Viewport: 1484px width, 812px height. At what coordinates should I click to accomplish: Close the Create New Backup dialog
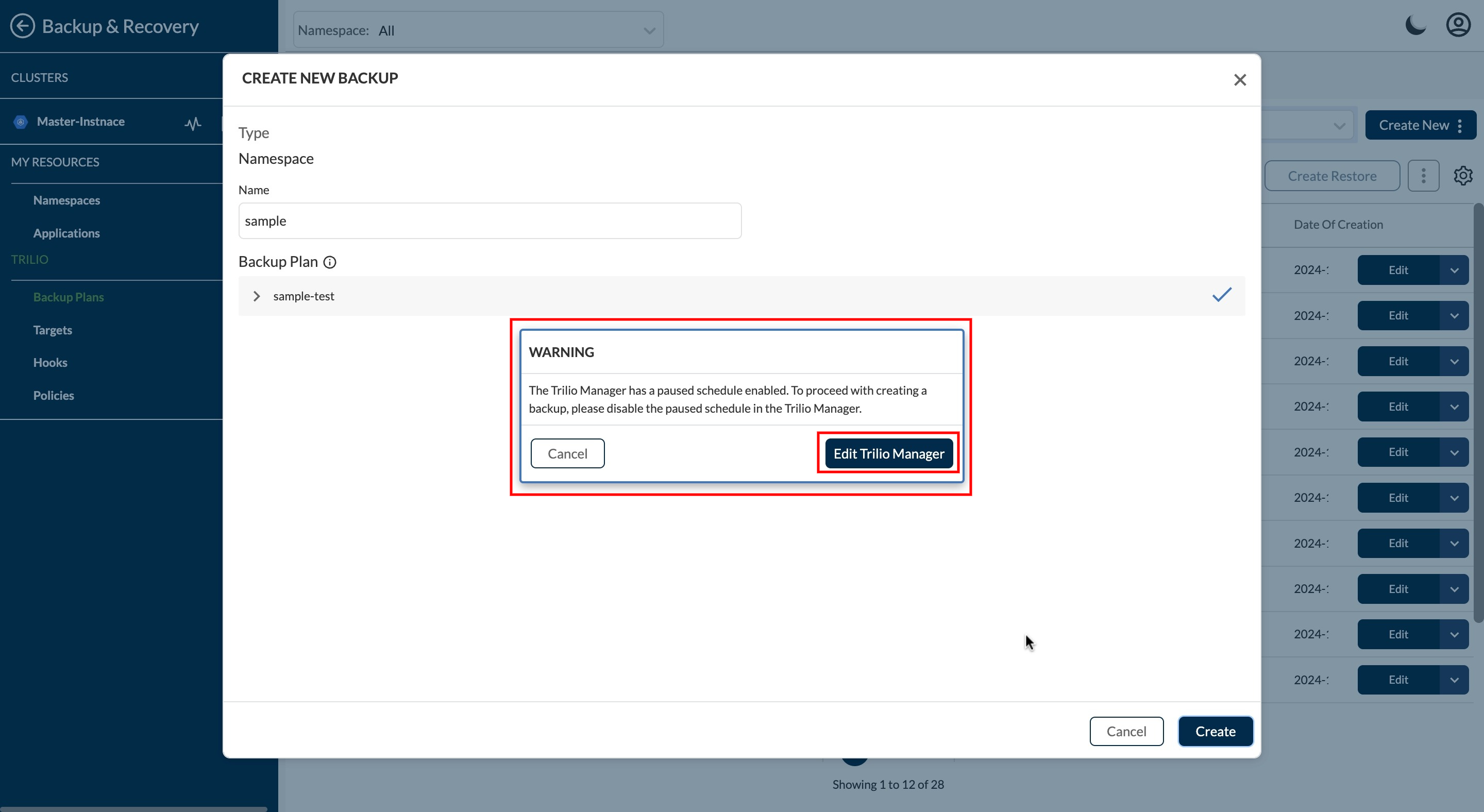tap(1240, 80)
